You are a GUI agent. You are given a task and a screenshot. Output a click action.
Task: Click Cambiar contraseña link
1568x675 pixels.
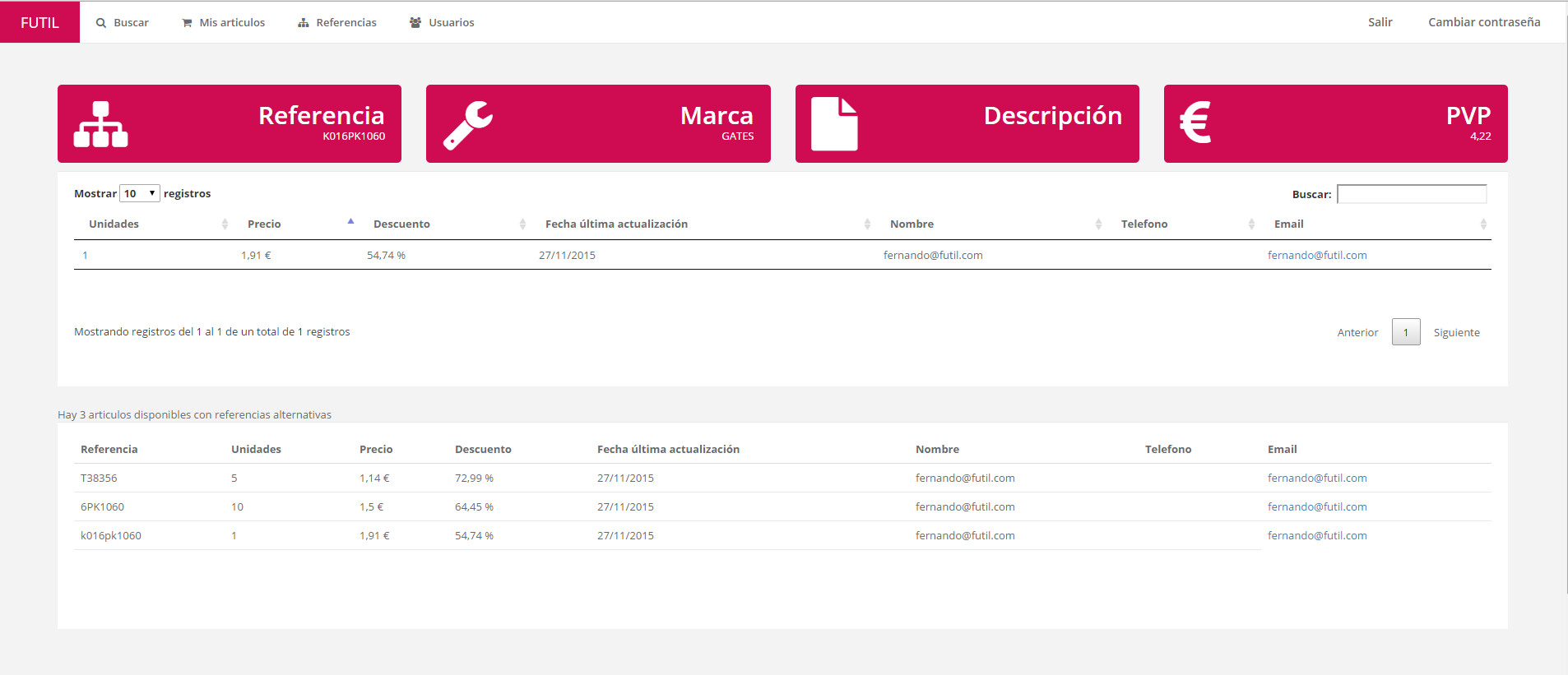(1483, 22)
